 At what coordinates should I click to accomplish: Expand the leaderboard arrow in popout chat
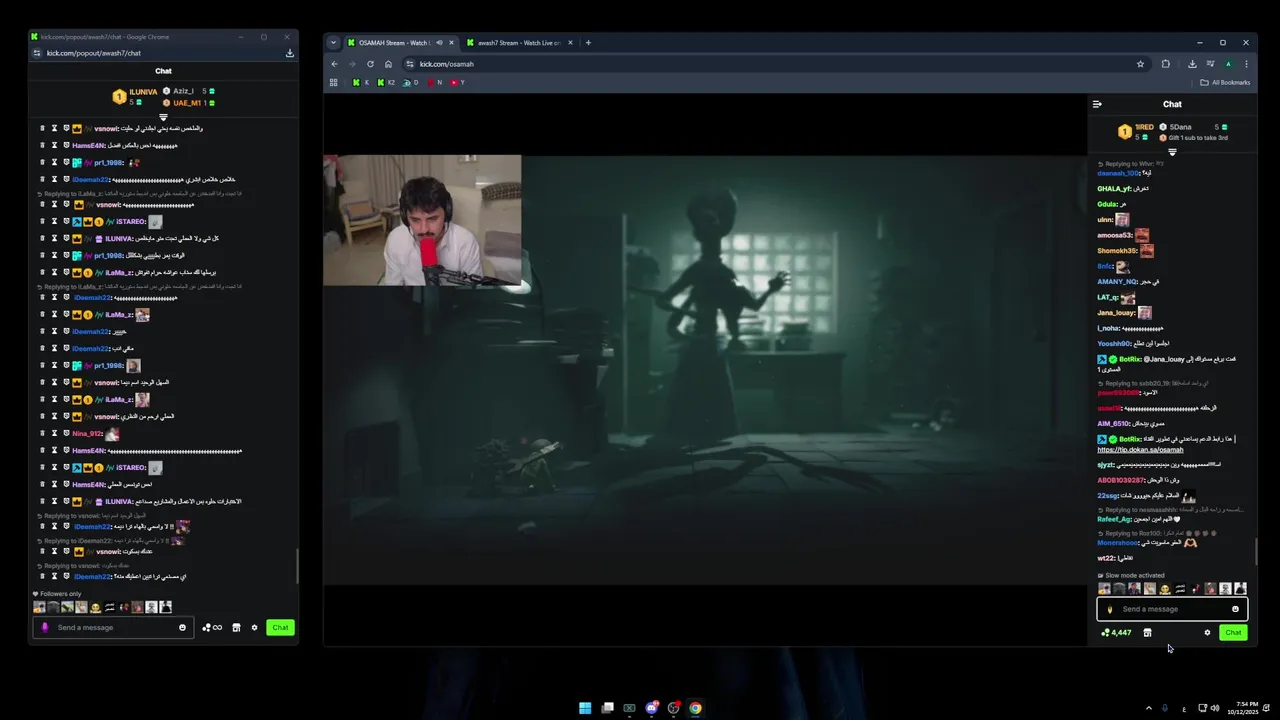click(163, 118)
